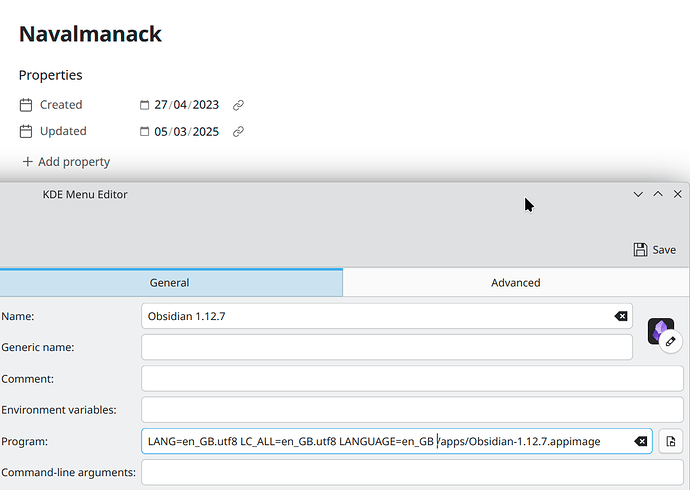Click the Updated property type icon
The image size is (690, 490).
click(26, 132)
